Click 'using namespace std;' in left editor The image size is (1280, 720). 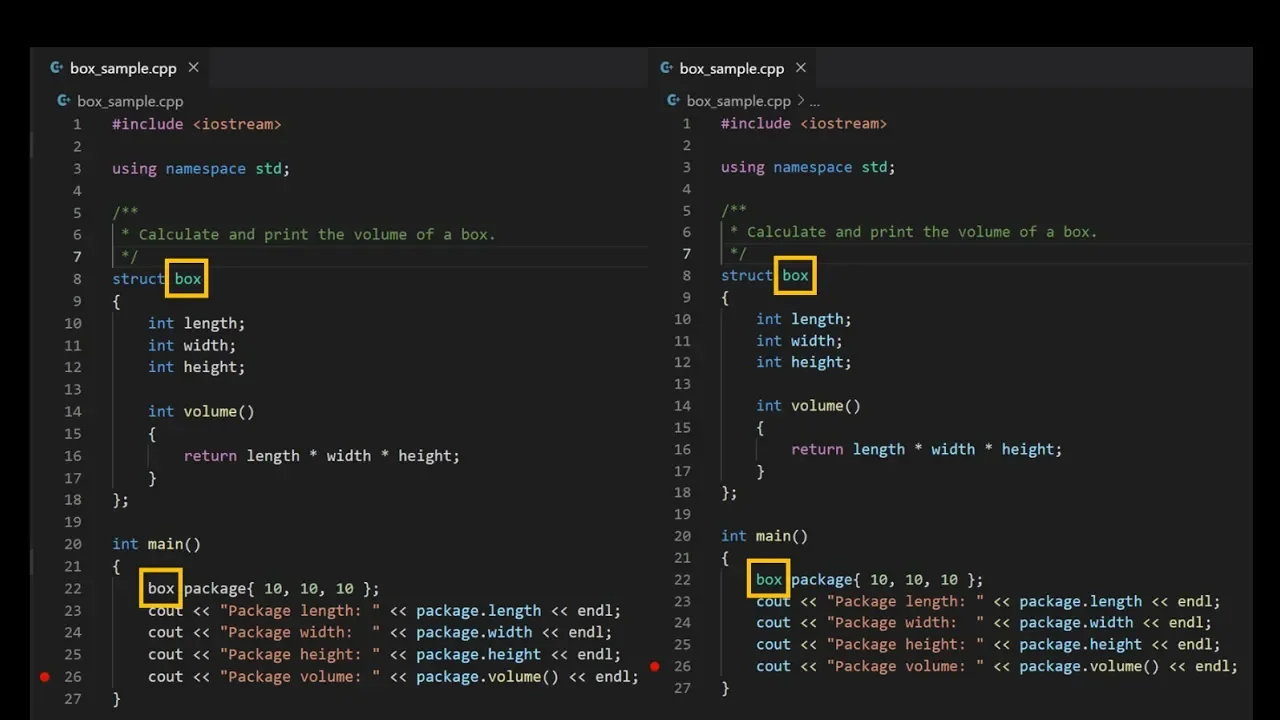point(201,168)
